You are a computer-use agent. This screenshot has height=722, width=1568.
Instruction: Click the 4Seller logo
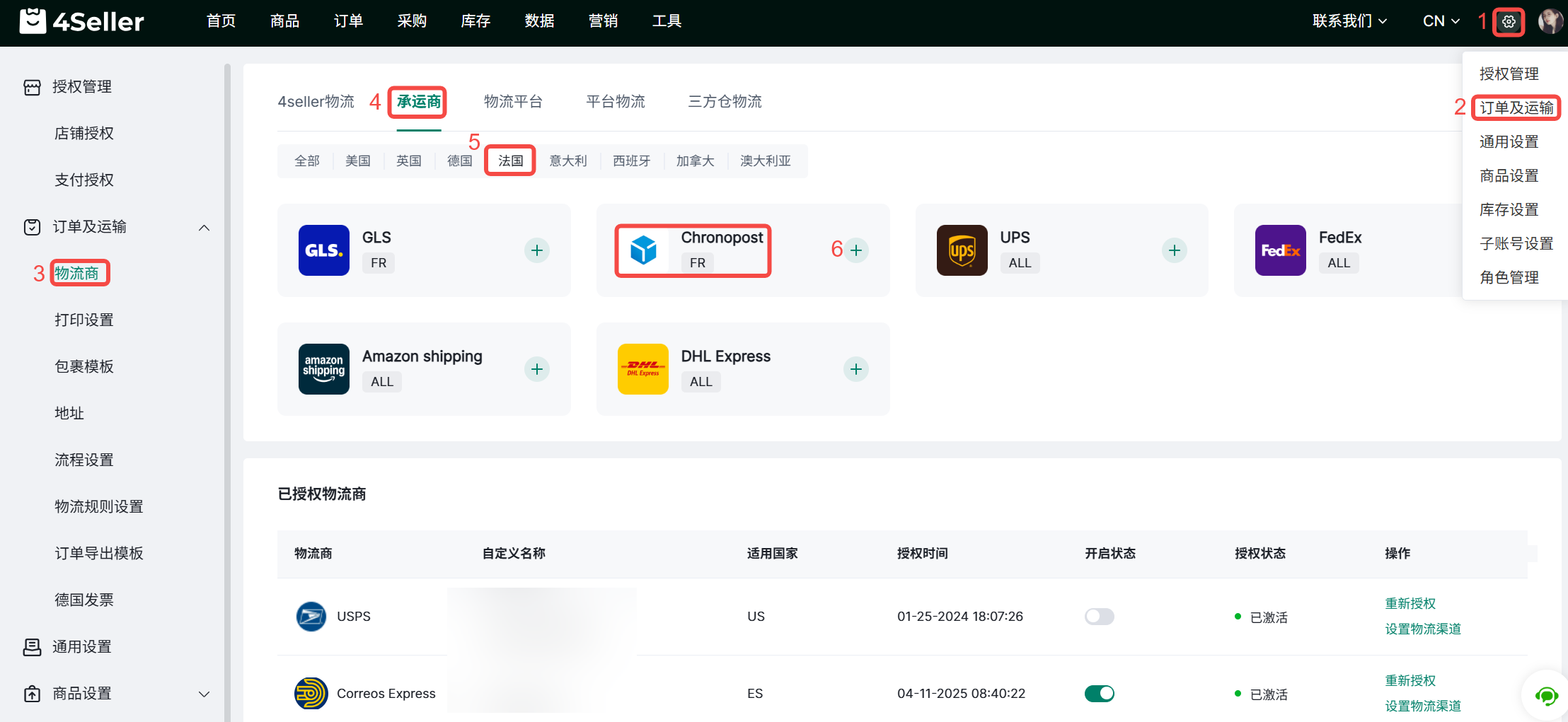82,21
